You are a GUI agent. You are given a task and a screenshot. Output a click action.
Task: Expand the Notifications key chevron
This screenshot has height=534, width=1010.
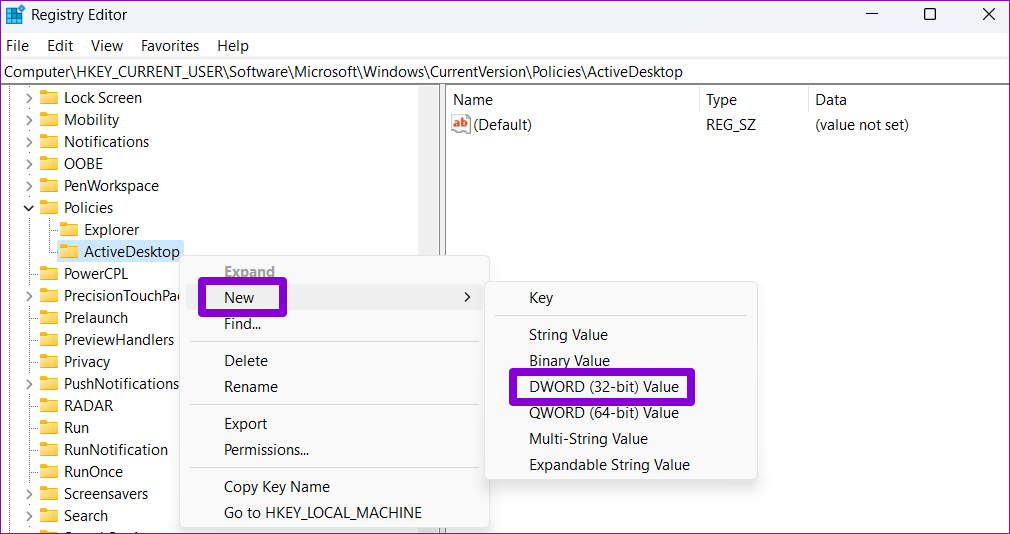(28, 142)
